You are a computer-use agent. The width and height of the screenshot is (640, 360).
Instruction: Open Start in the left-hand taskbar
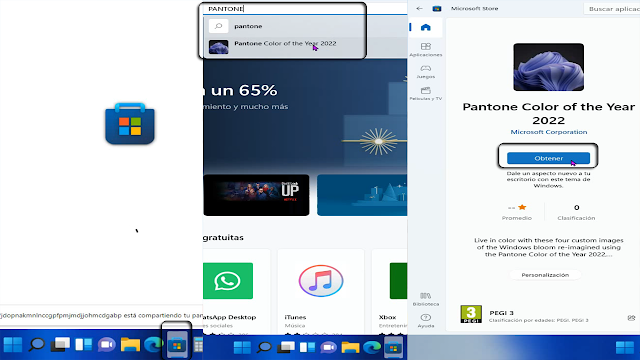tap(13, 345)
